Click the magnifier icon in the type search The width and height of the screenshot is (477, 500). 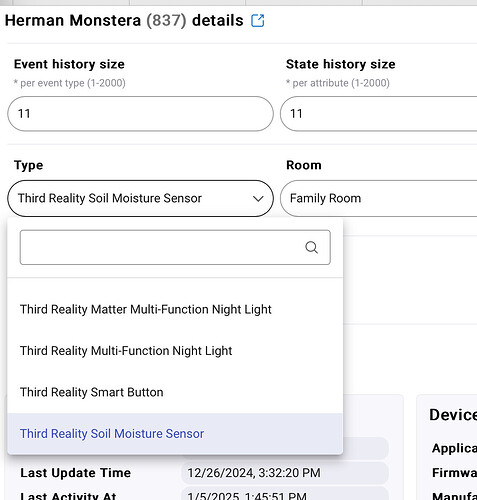311,247
